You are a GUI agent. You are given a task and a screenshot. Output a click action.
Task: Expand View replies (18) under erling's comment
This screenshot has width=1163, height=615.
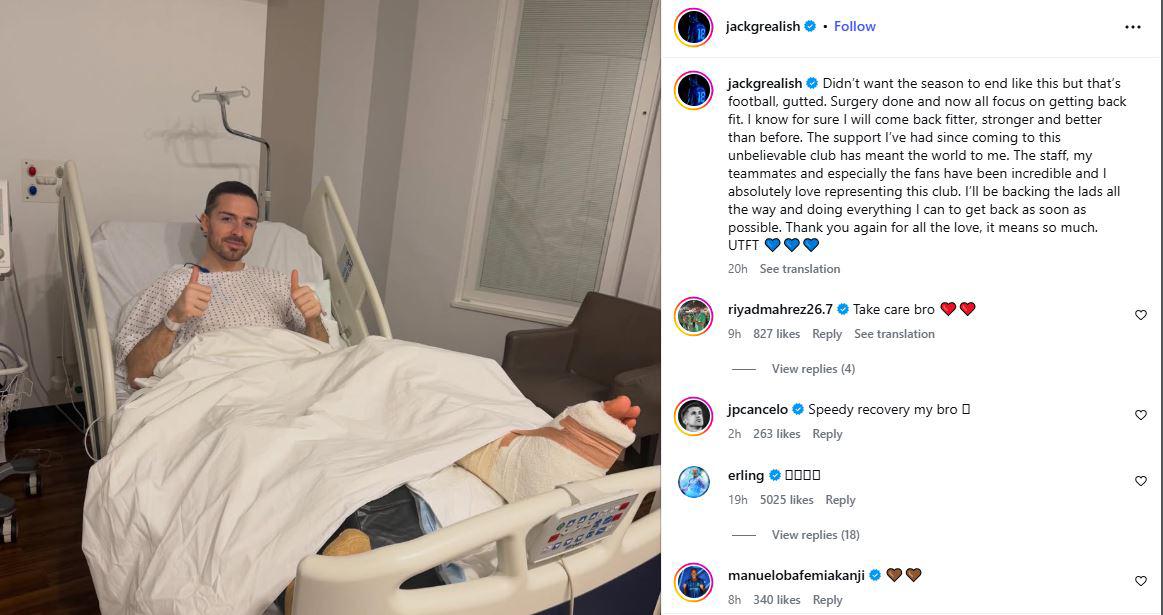coord(815,535)
